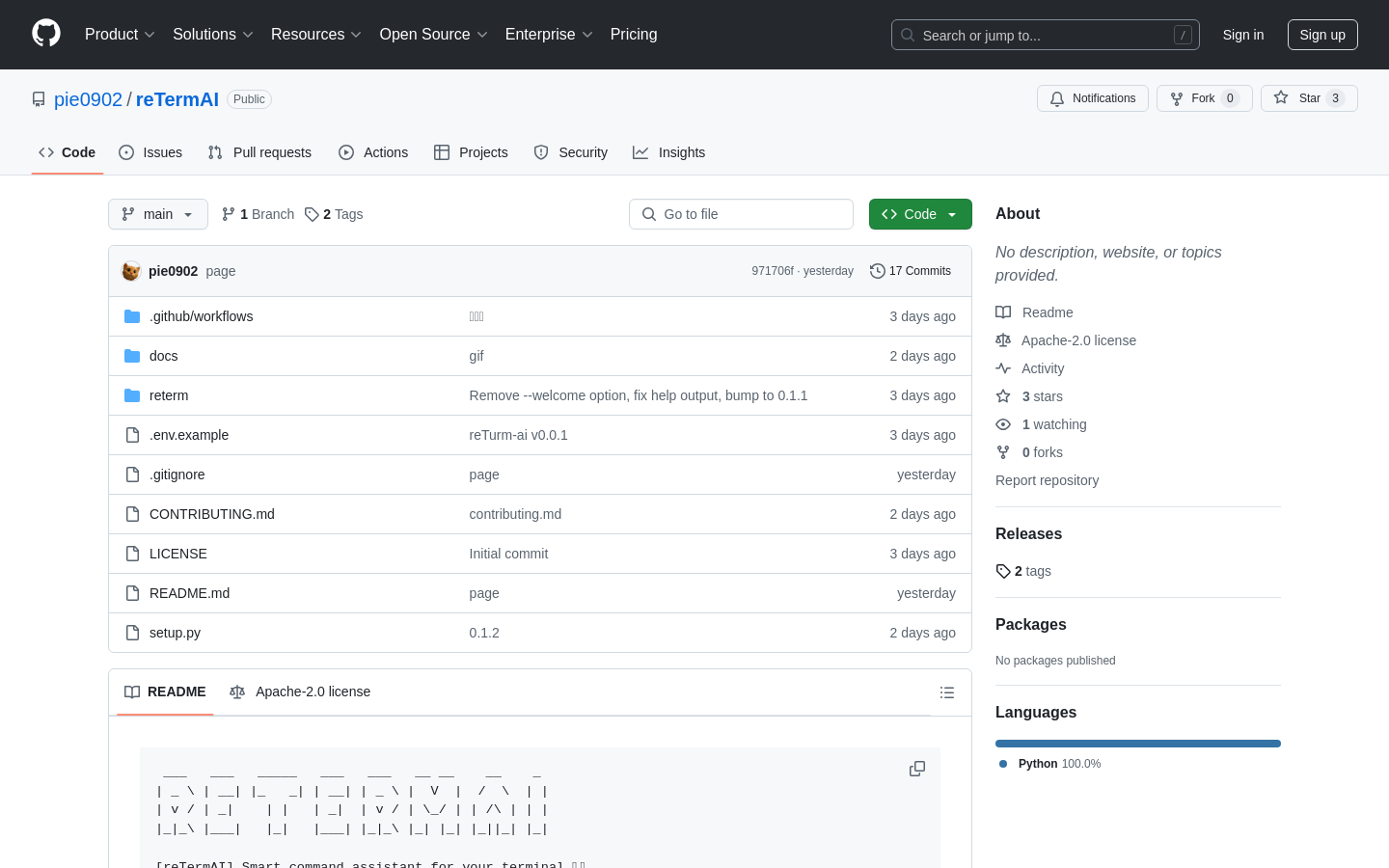This screenshot has height=868, width=1389.
Task: Expand the Product menu
Action: (x=120, y=35)
